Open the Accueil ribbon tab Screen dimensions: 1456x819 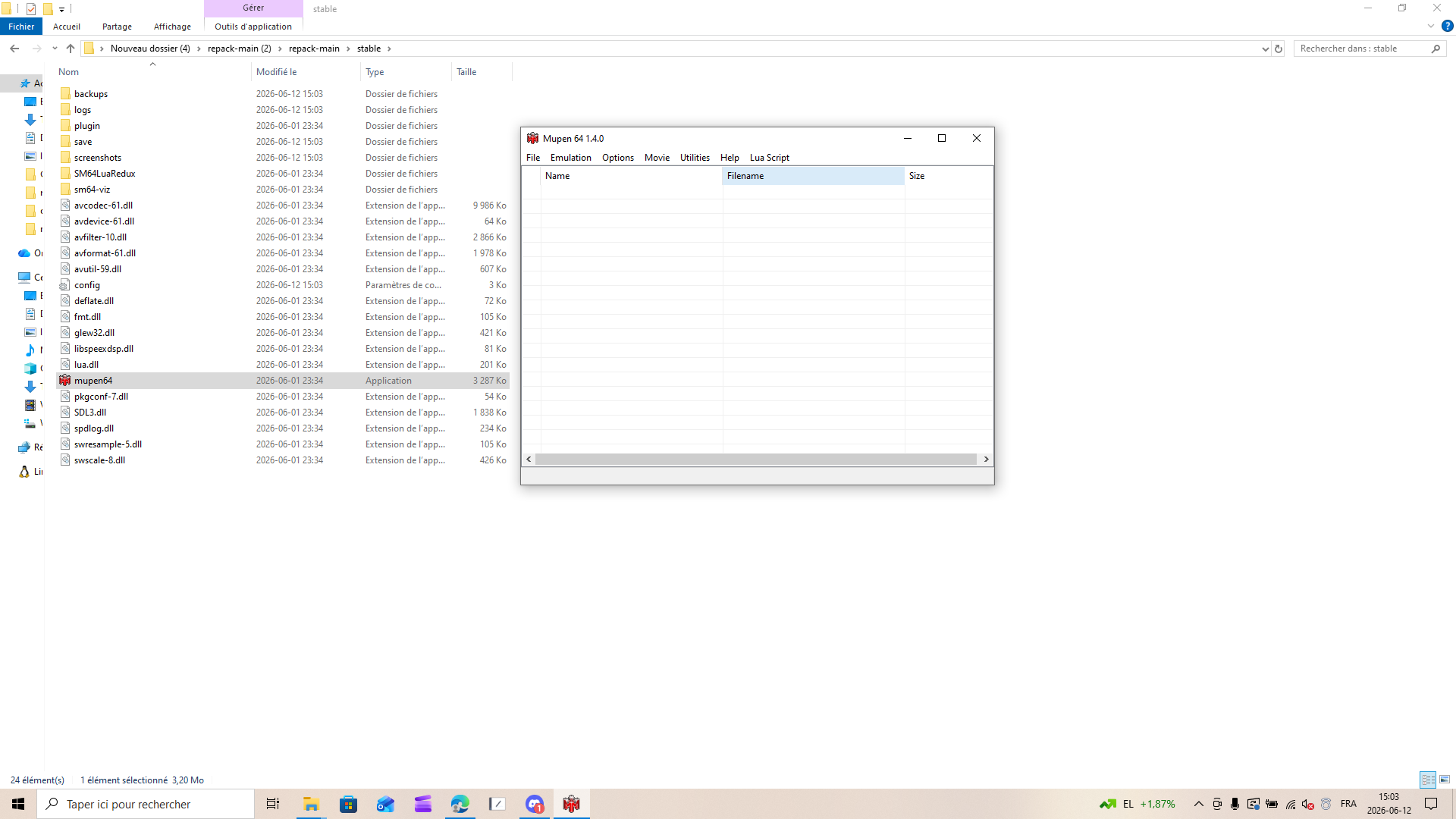pyautogui.click(x=67, y=27)
